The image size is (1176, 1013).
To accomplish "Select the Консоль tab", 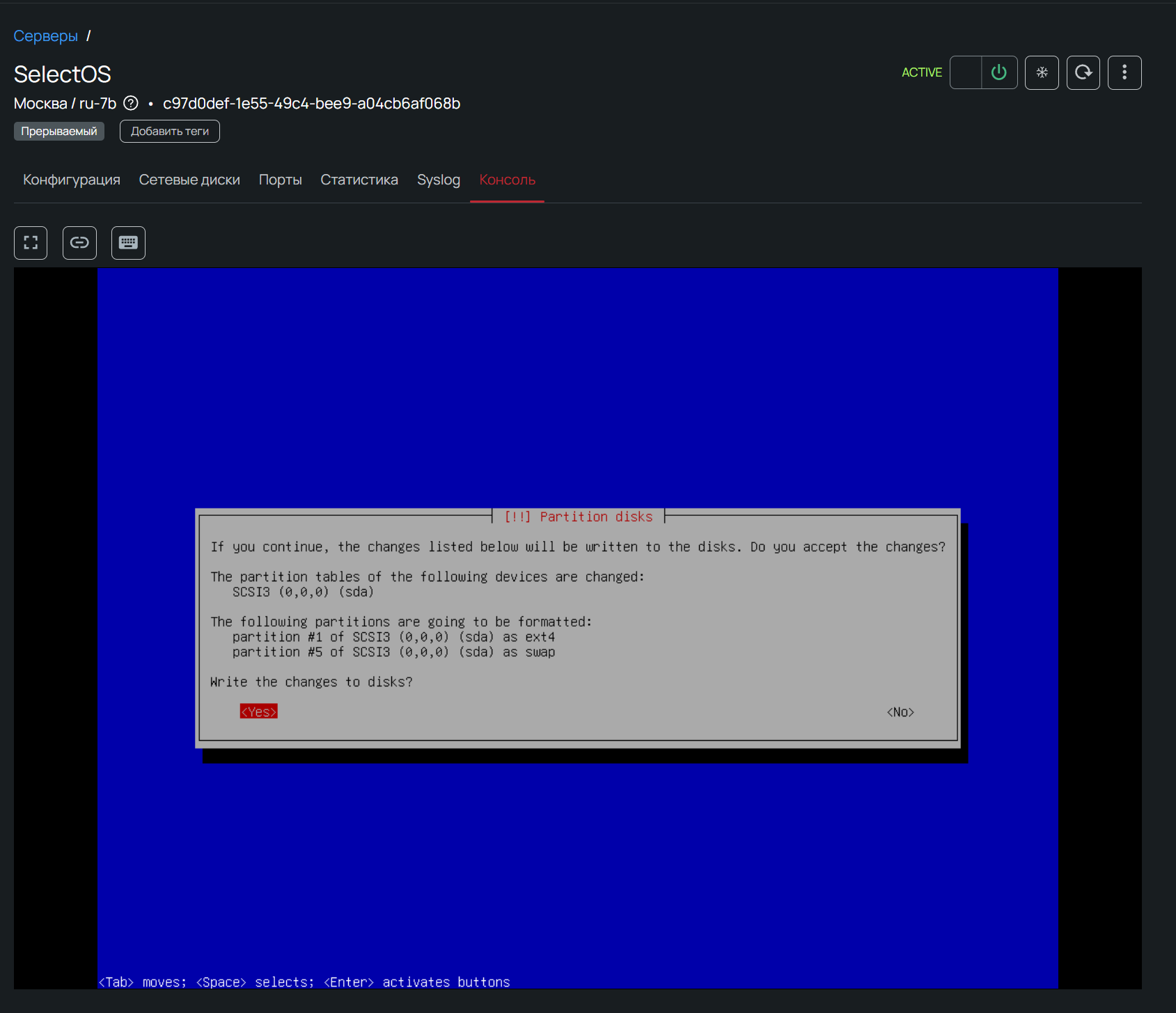I will [507, 180].
